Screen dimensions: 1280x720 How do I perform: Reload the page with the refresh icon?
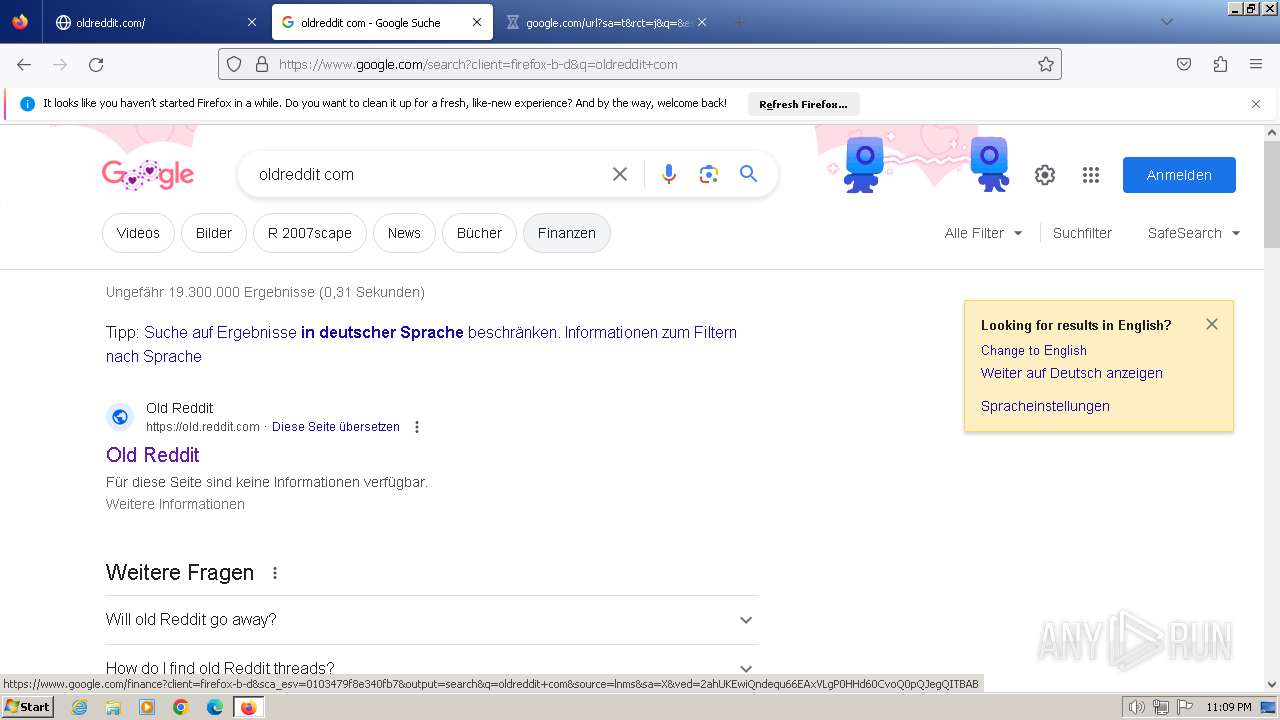tap(96, 64)
